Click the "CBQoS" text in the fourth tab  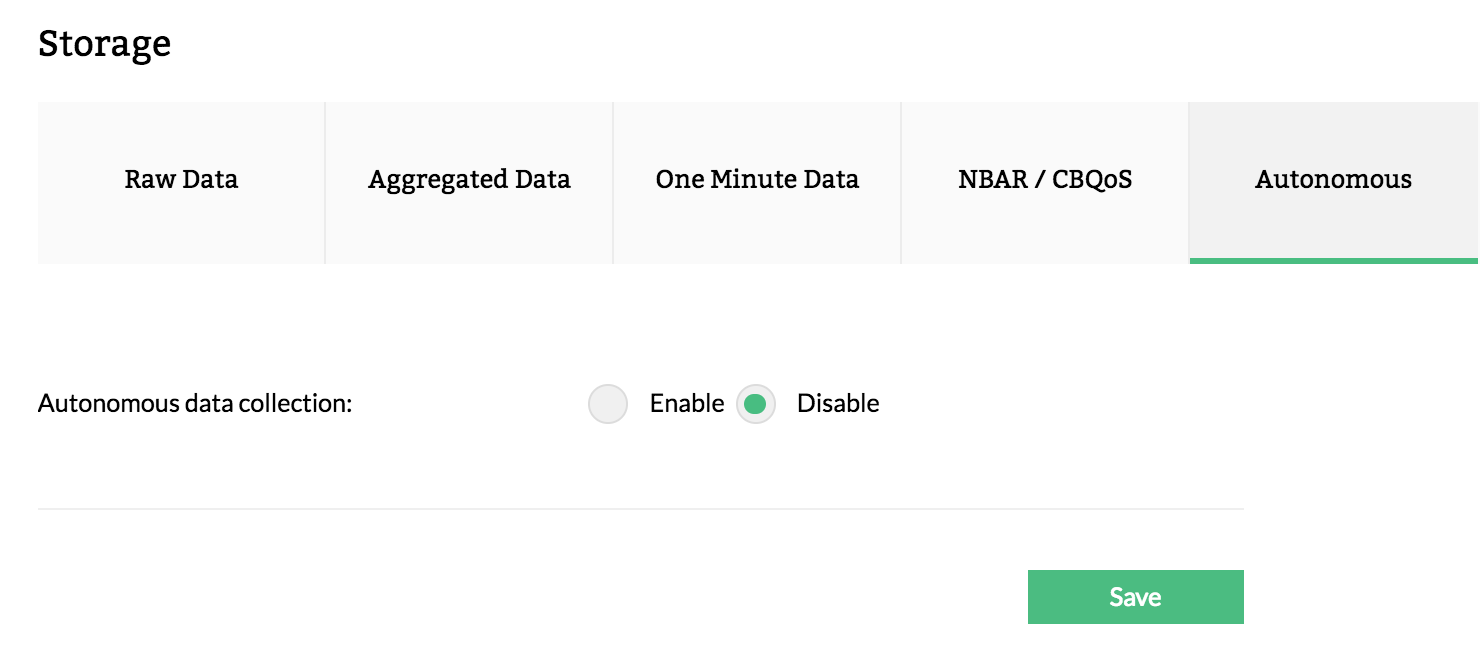click(1092, 181)
